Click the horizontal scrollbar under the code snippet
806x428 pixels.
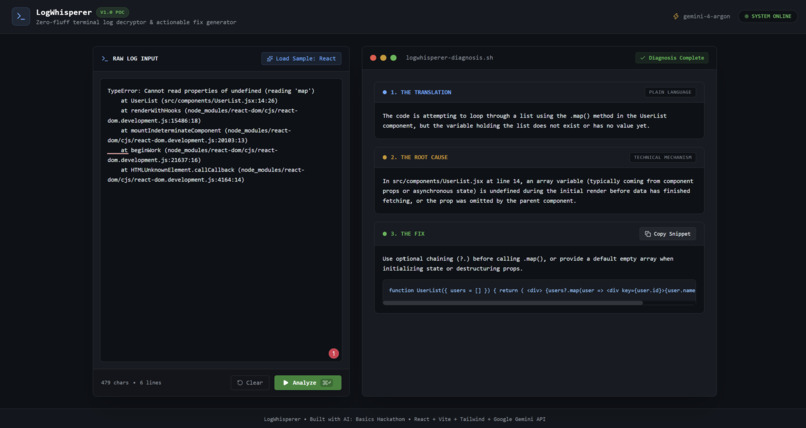point(512,303)
